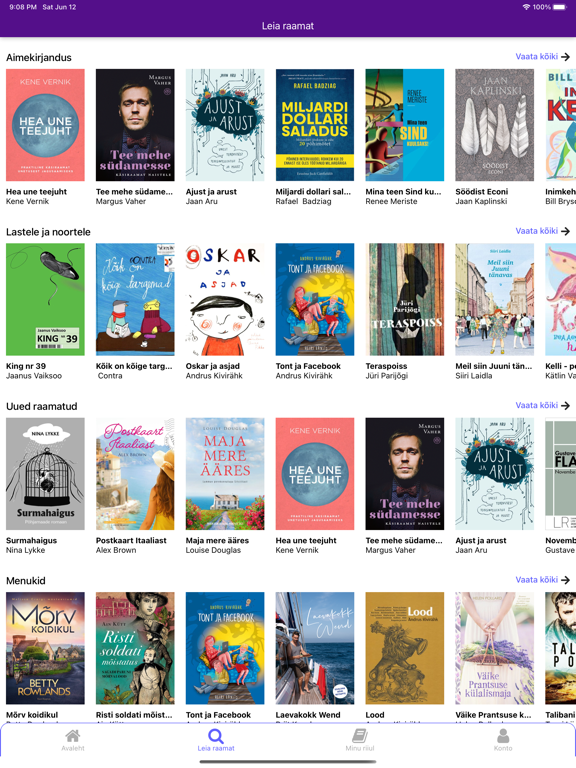This screenshot has height=768, width=576.
Task: Tap Vaata kõiki link for Uued raamatud
Action: 536,405
